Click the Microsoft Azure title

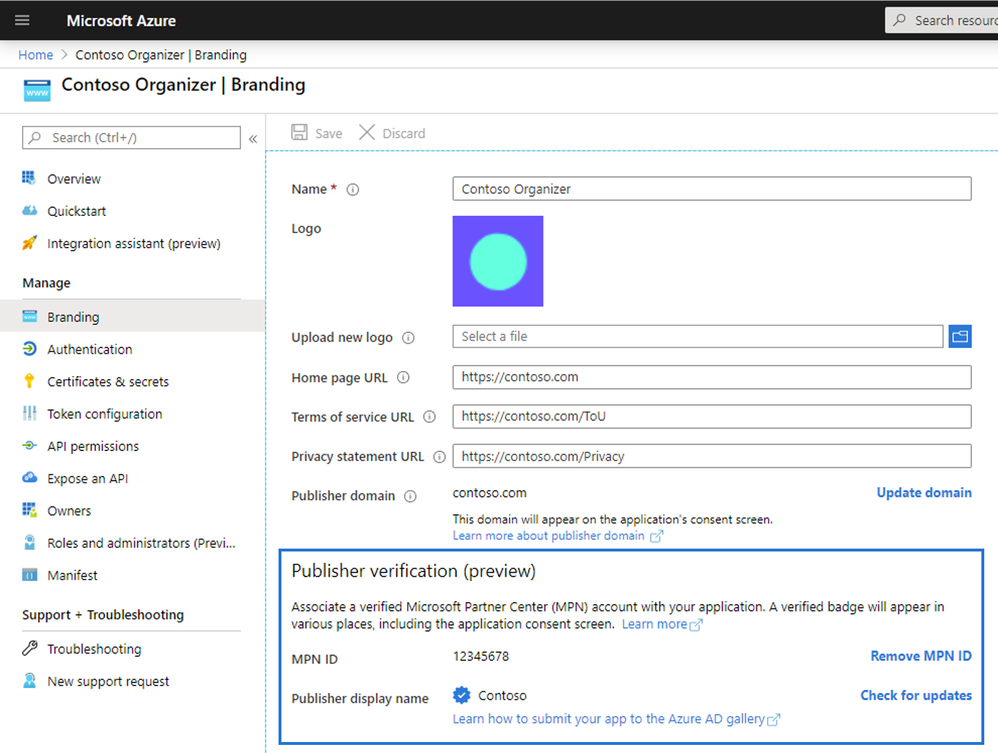(x=121, y=21)
